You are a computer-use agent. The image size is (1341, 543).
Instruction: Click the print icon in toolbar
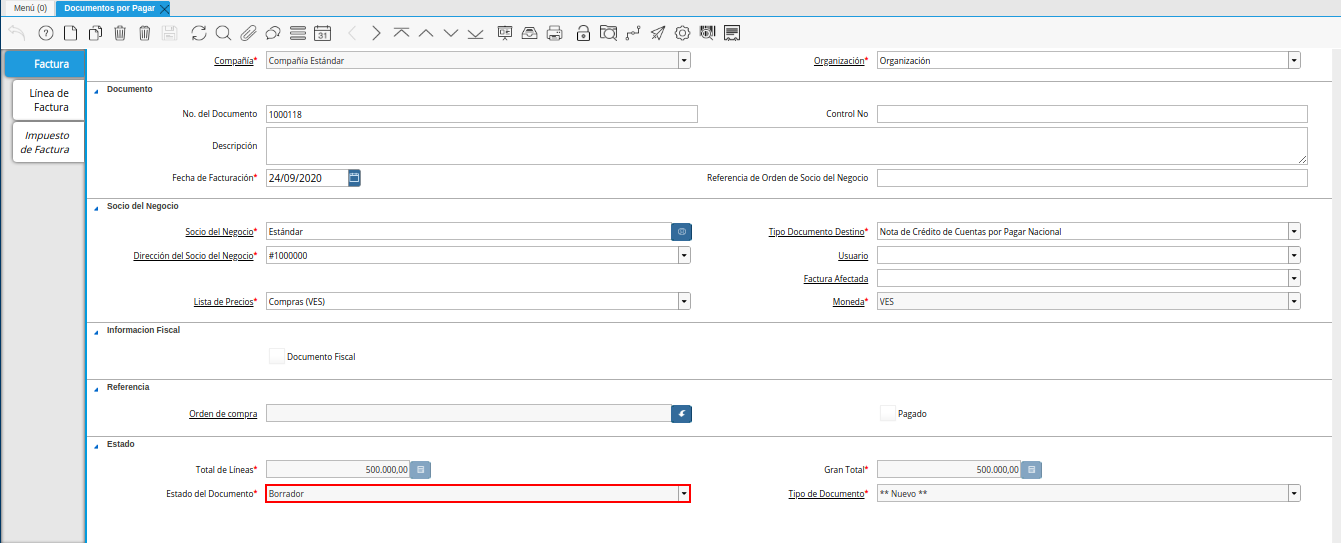pos(555,33)
